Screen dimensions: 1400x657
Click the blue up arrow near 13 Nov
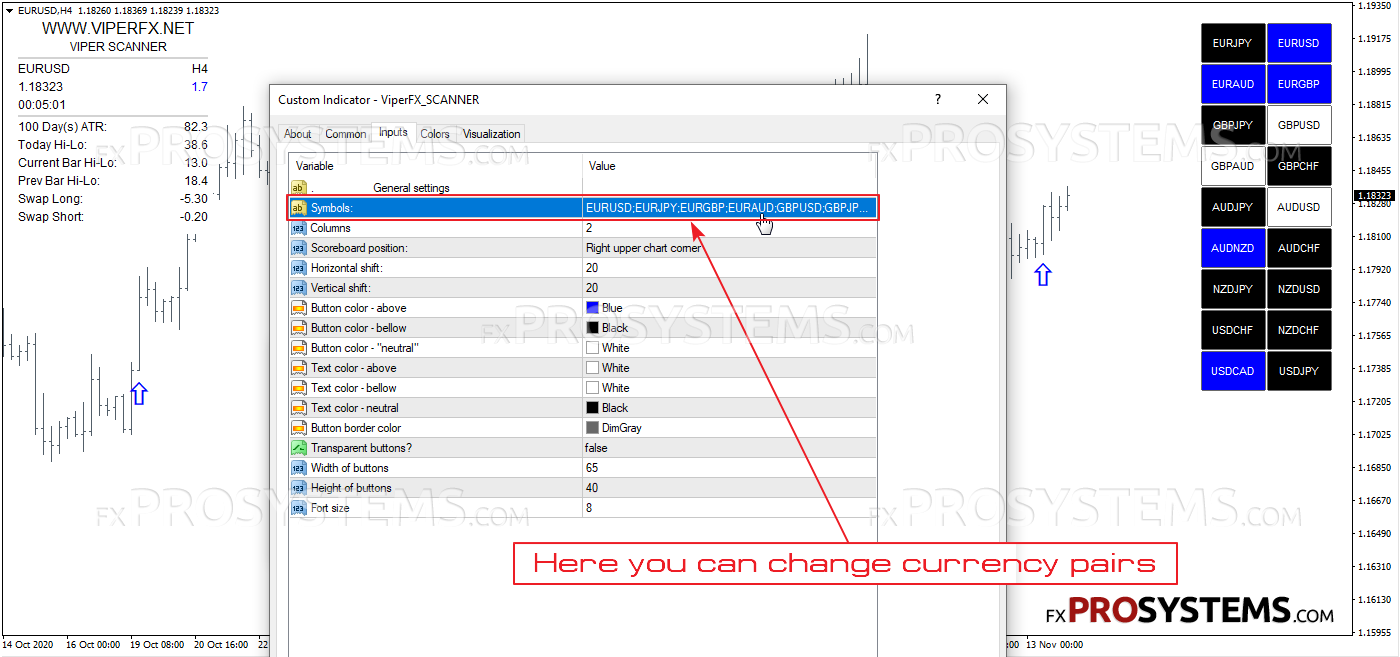(x=1043, y=275)
